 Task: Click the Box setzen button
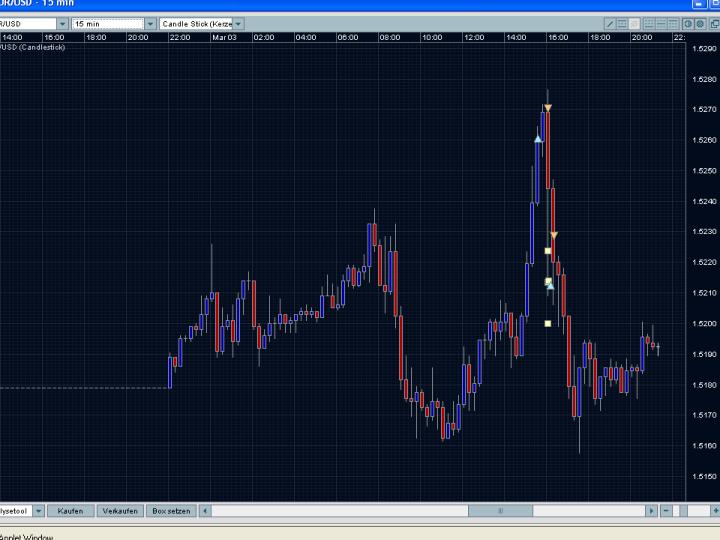coord(170,510)
